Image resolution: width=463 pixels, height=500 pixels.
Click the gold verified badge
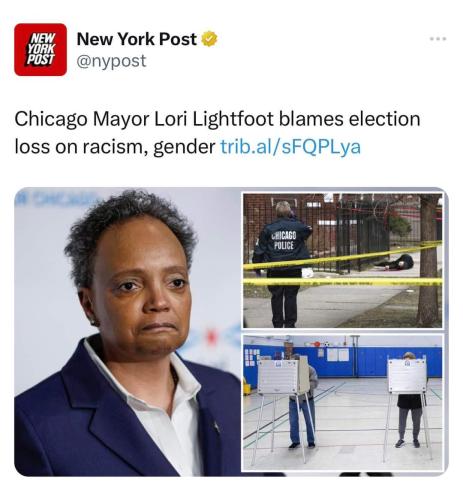[x=209, y=39]
